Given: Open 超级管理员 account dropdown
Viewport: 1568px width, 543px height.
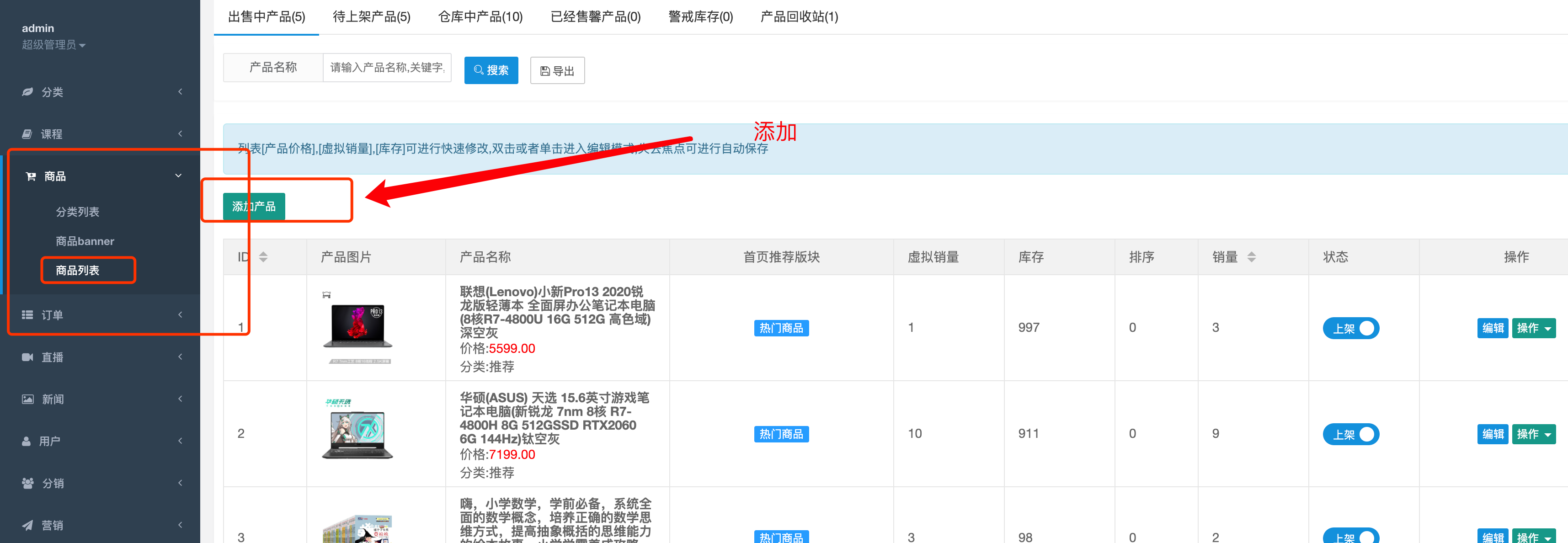Looking at the screenshot, I should (53, 44).
